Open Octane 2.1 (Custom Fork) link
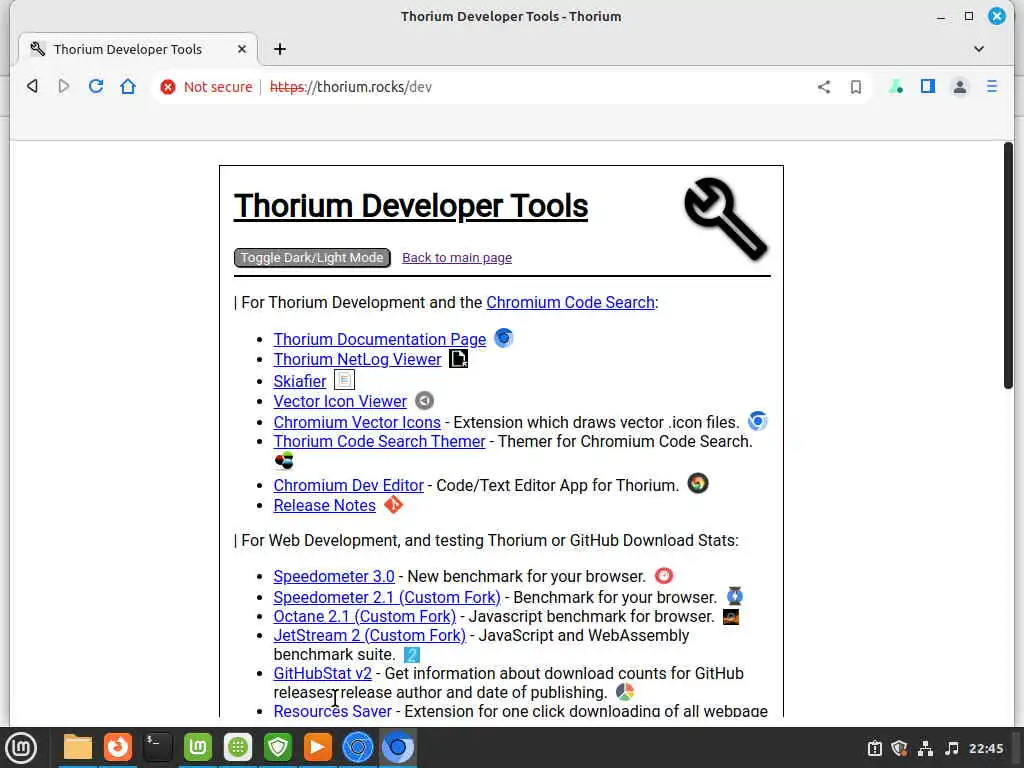 [364, 616]
